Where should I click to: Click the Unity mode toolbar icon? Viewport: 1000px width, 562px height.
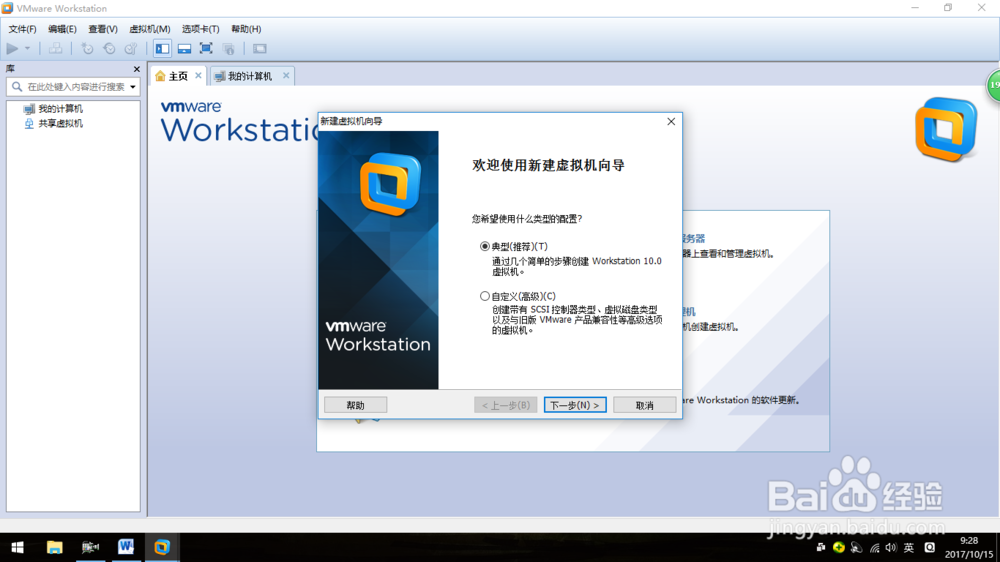pyautogui.click(x=228, y=48)
